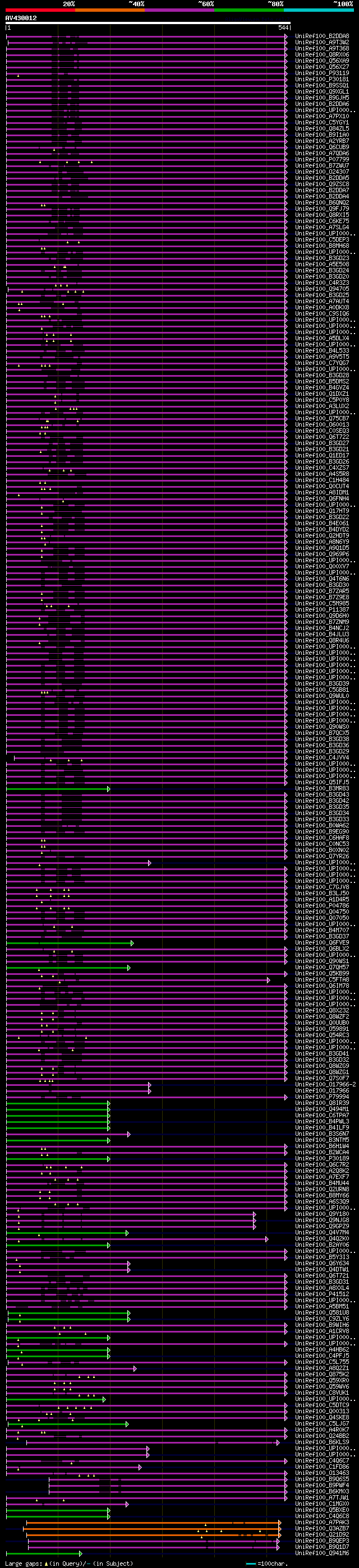Select hit label UniRef100_A7PX10
Screen dimensions: 359x1568
(x=322, y=116)
